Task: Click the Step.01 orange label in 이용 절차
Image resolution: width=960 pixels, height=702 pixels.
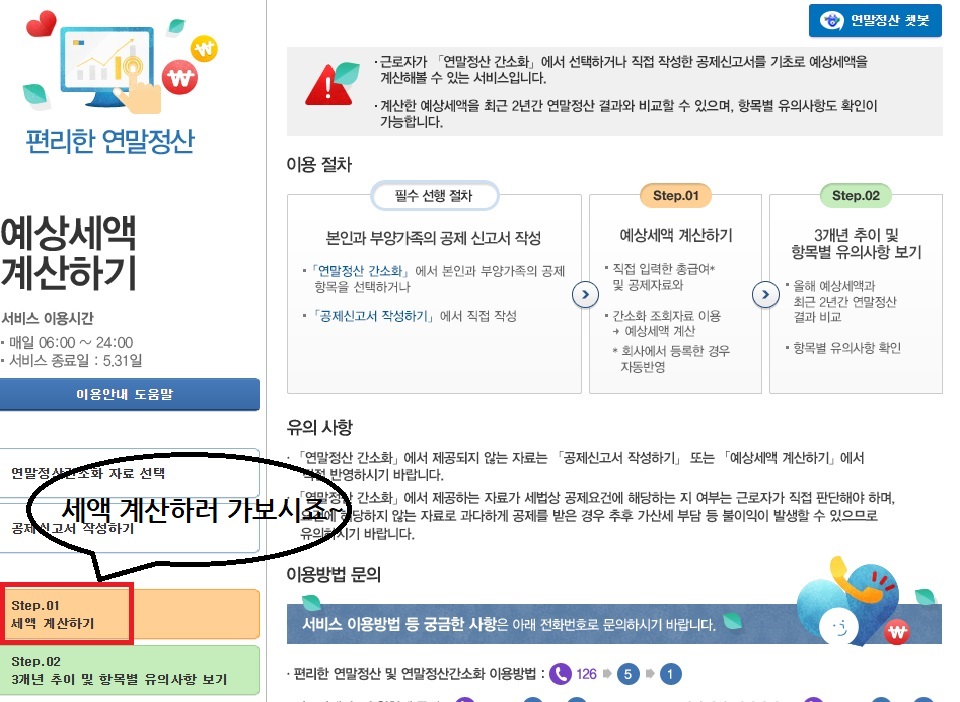Action: point(675,195)
